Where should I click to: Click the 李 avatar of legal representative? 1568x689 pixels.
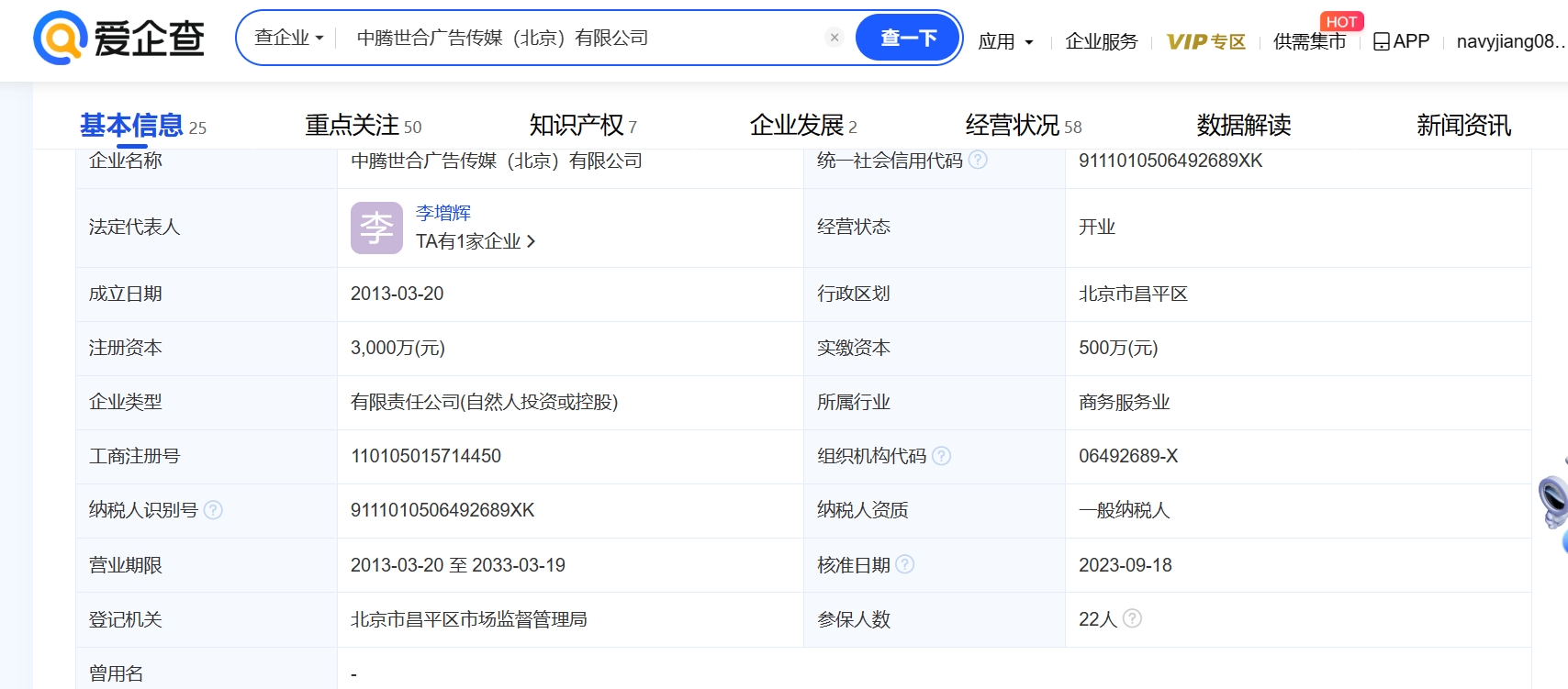(376, 228)
